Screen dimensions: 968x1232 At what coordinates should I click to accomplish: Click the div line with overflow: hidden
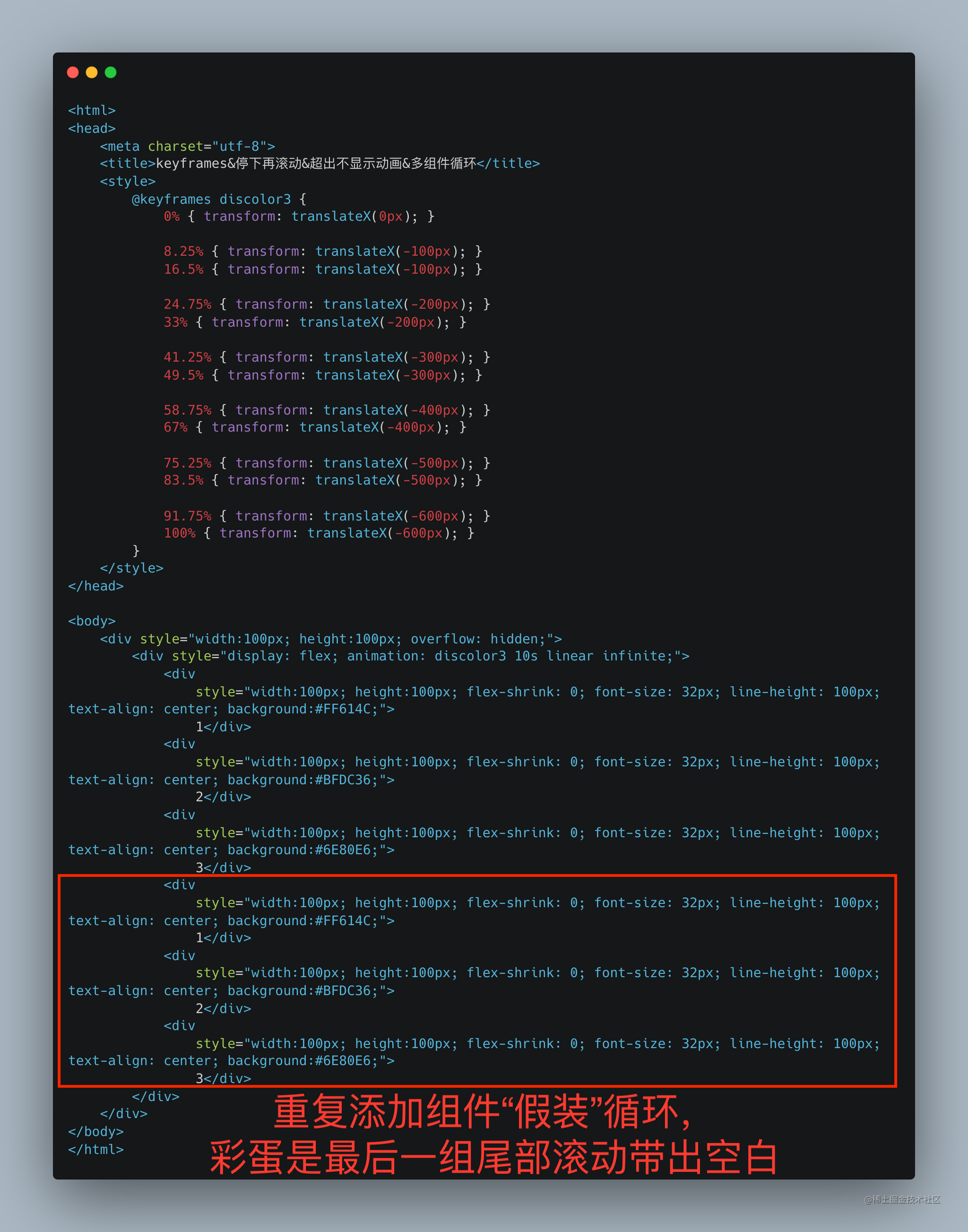pyautogui.click(x=331, y=639)
